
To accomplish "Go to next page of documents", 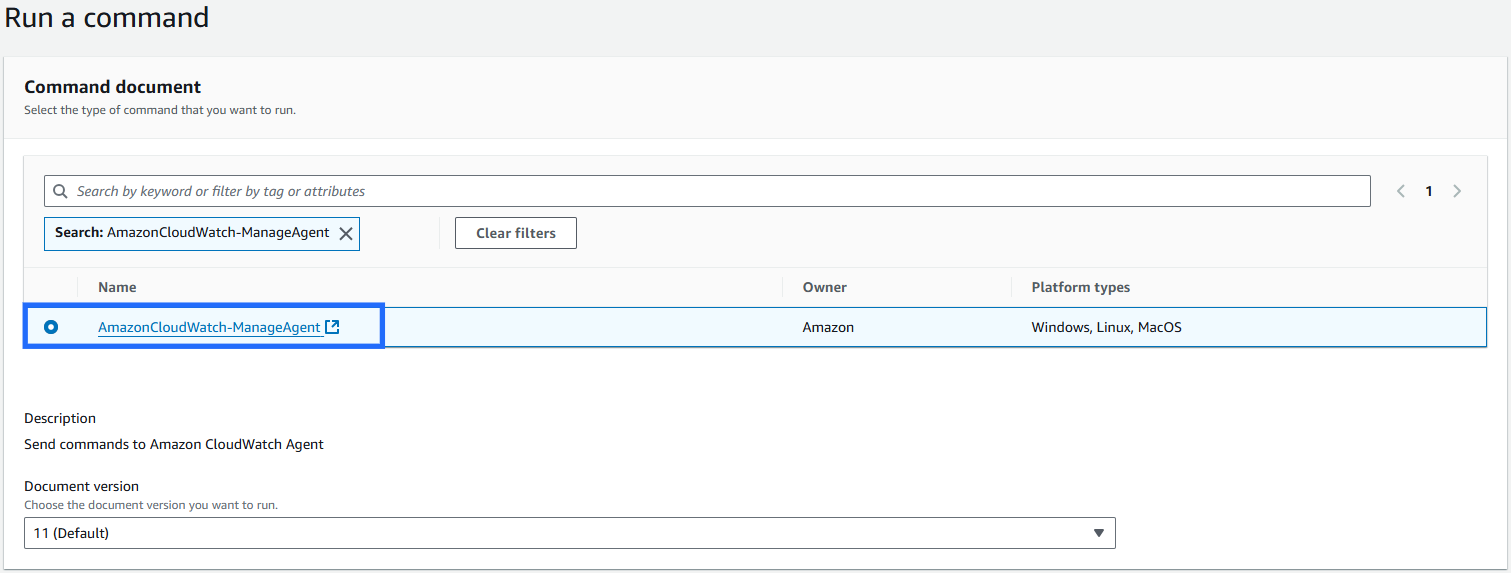I will [x=1457, y=191].
